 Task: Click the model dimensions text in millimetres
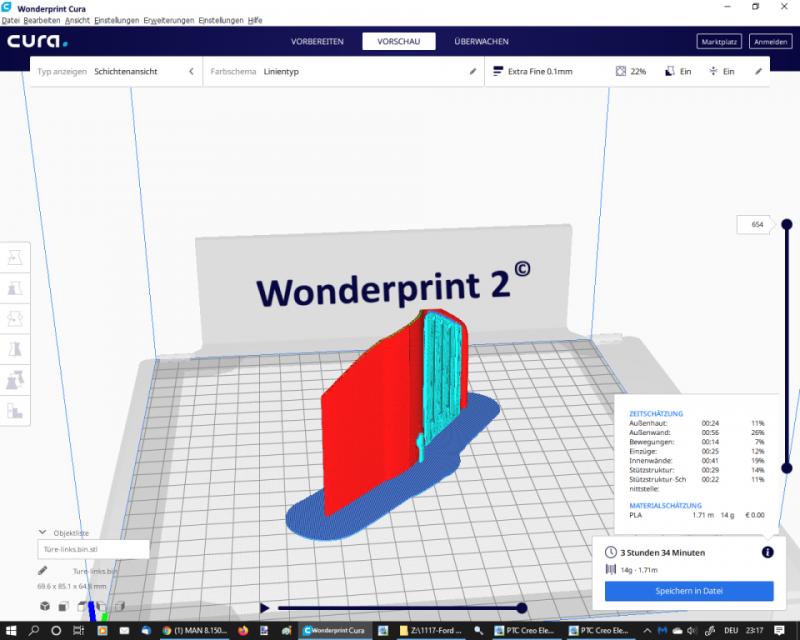[72, 586]
